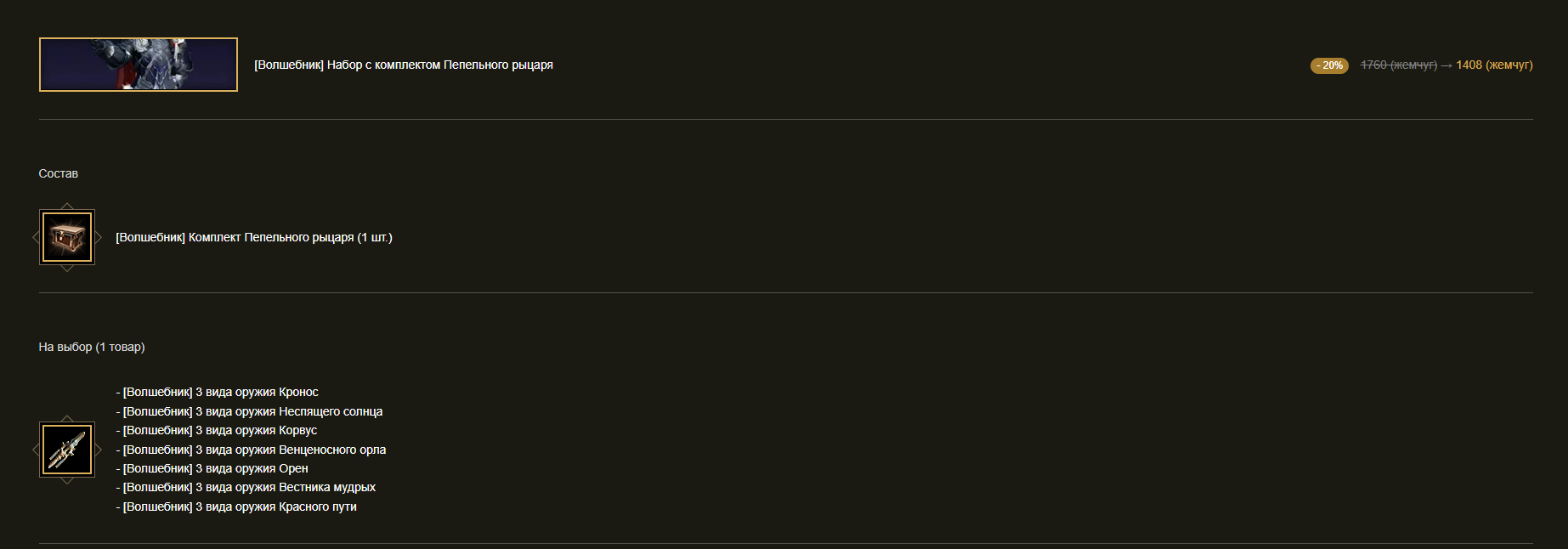Choose 3 вида оружия Кронос option
Viewport: 1568px width, 549px height.
click(x=218, y=392)
